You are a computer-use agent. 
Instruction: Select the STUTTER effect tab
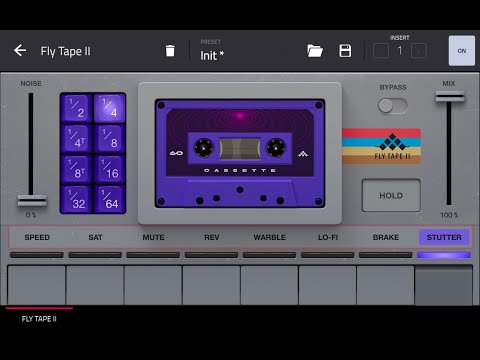pyautogui.click(x=444, y=237)
